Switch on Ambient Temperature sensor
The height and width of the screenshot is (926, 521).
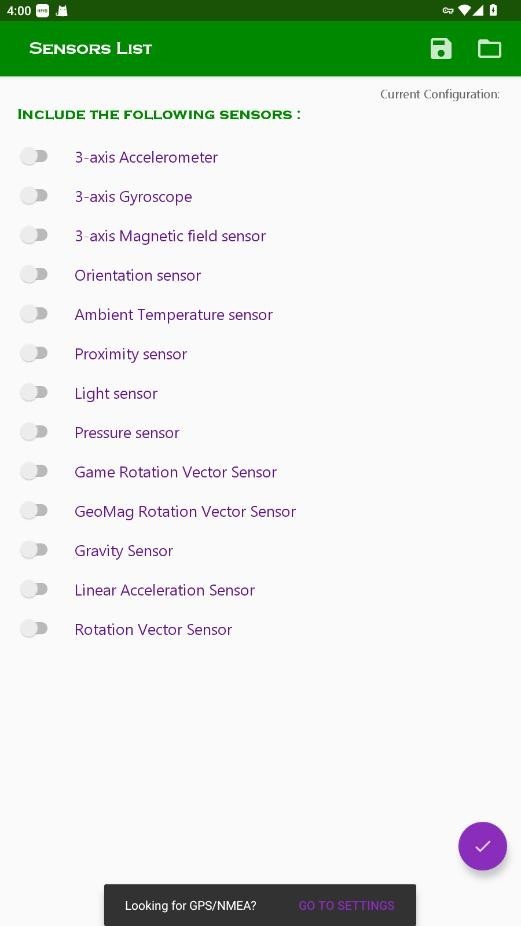click(34, 314)
